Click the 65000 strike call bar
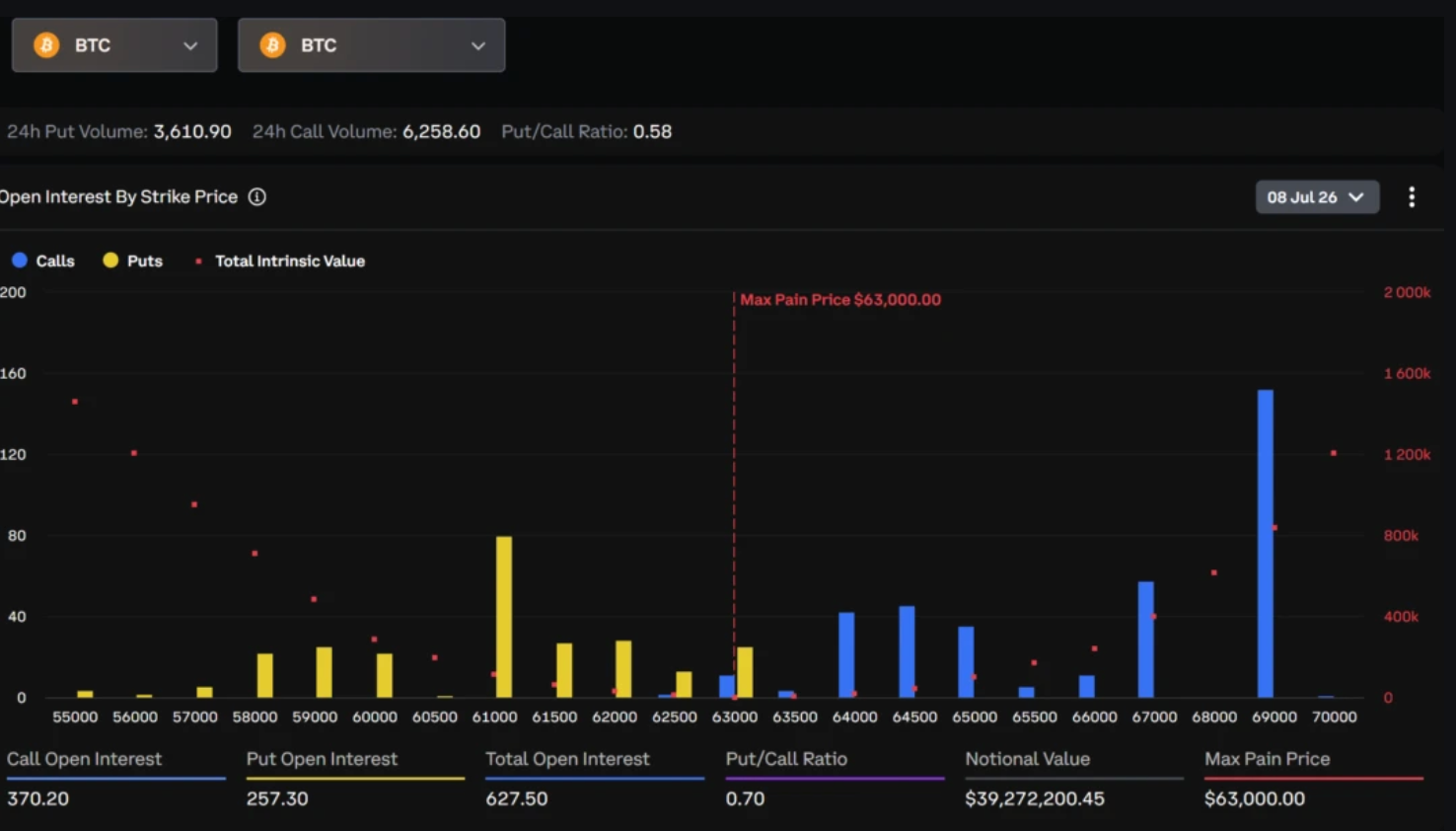The height and width of the screenshot is (831, 1456). 966,662
